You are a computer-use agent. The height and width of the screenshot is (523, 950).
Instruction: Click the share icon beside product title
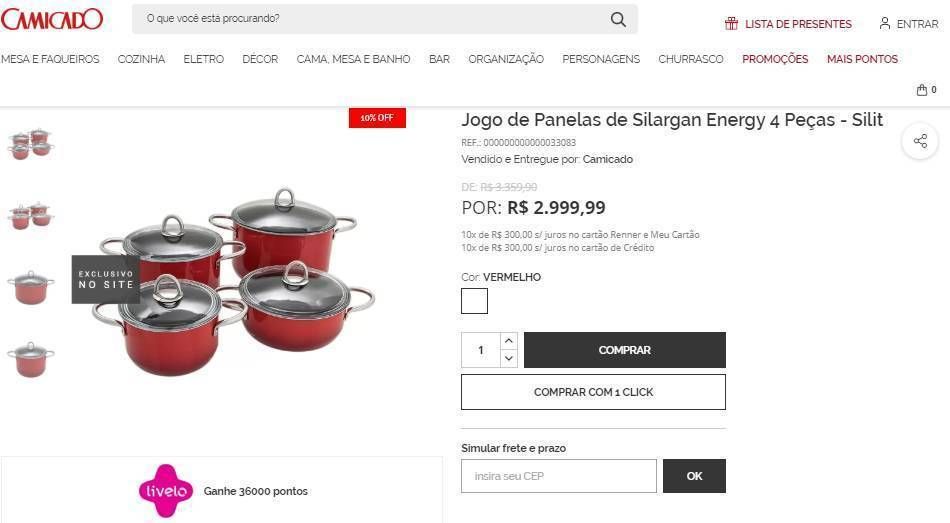[x=920, y=141]
